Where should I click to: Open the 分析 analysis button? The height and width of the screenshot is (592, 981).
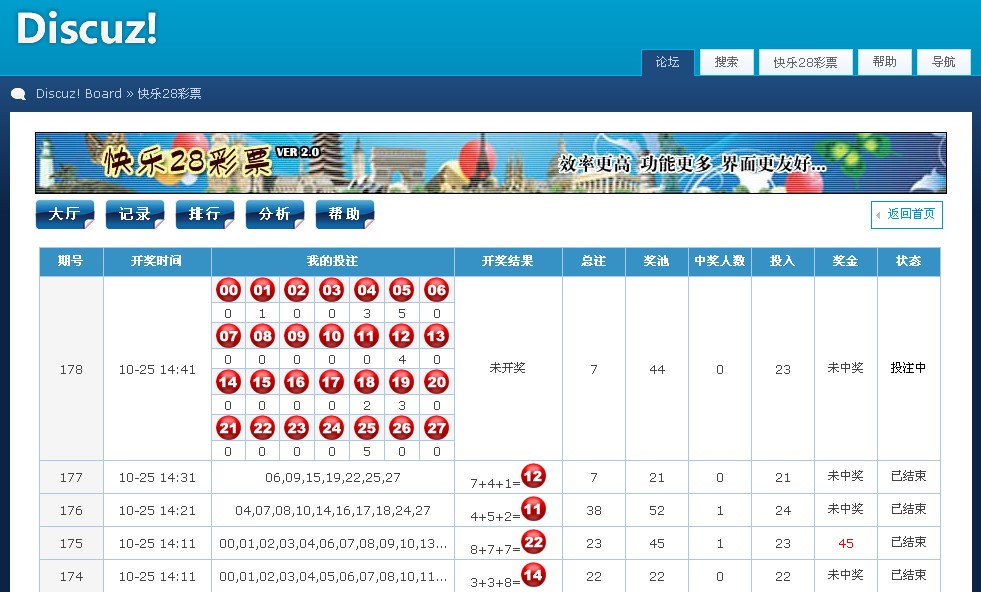(x=275, y=215)
